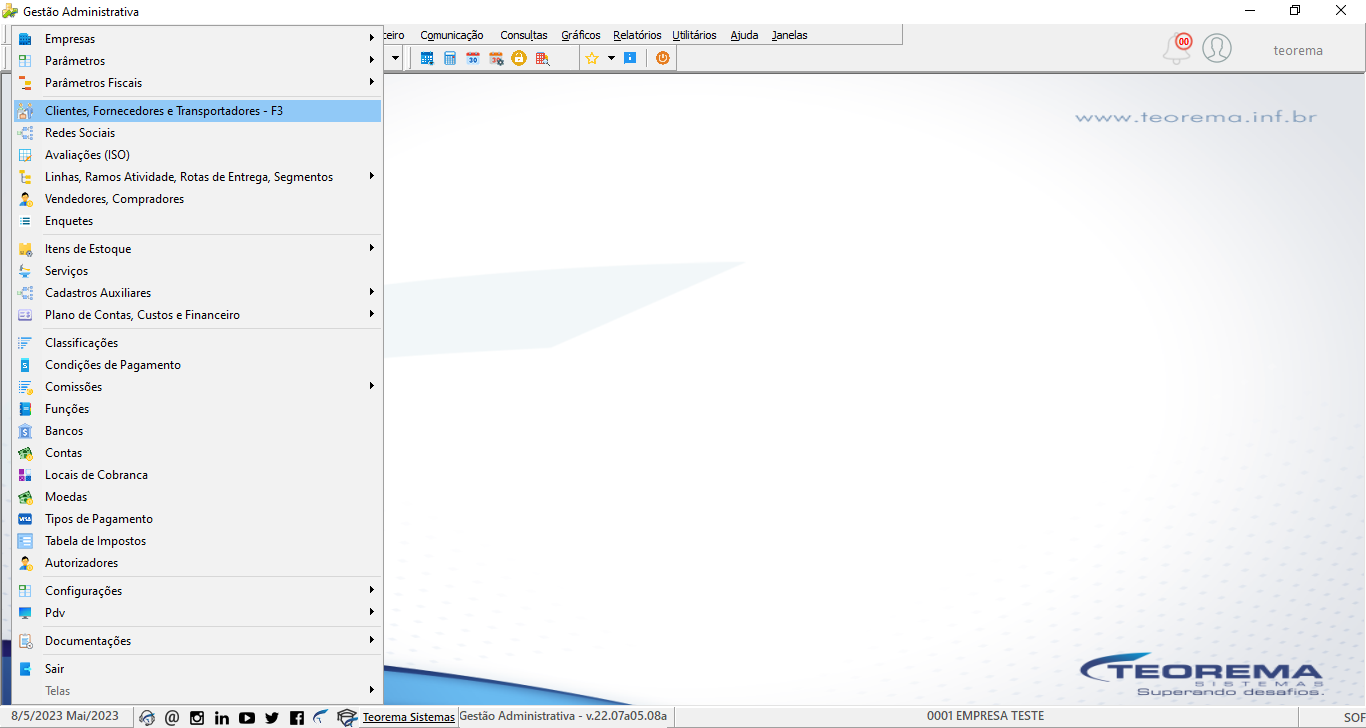The height and width of the screenshot is (728, 1366).
Task: Open the calculator toolbar icon
Action: (450, 59)
